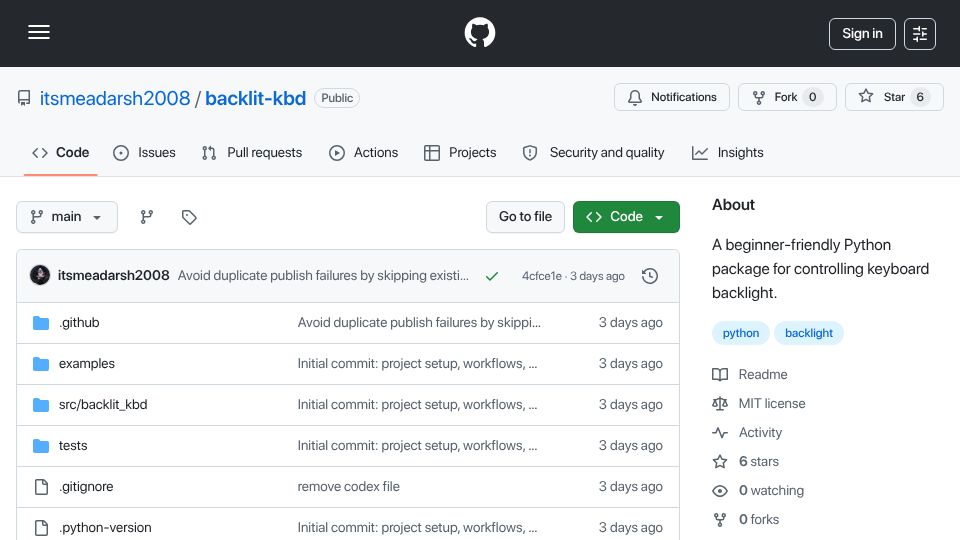Fork the repository
Image resolution: width=960 pixels, height=540 pixels.
click(x=787, y=97)
